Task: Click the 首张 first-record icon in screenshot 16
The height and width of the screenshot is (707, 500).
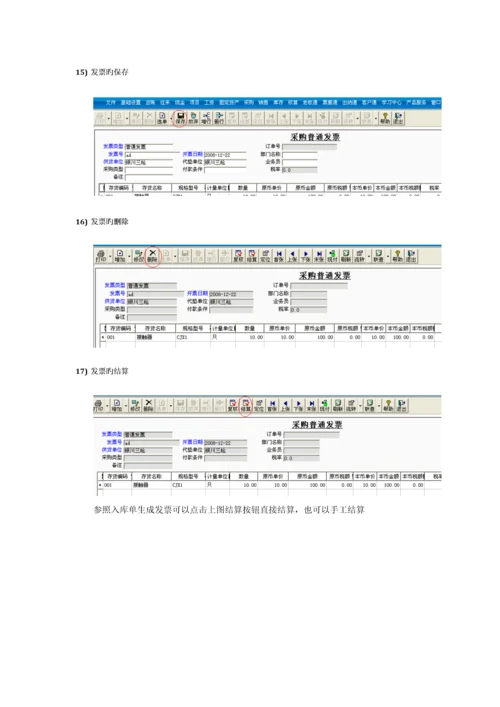Action: 279,256
